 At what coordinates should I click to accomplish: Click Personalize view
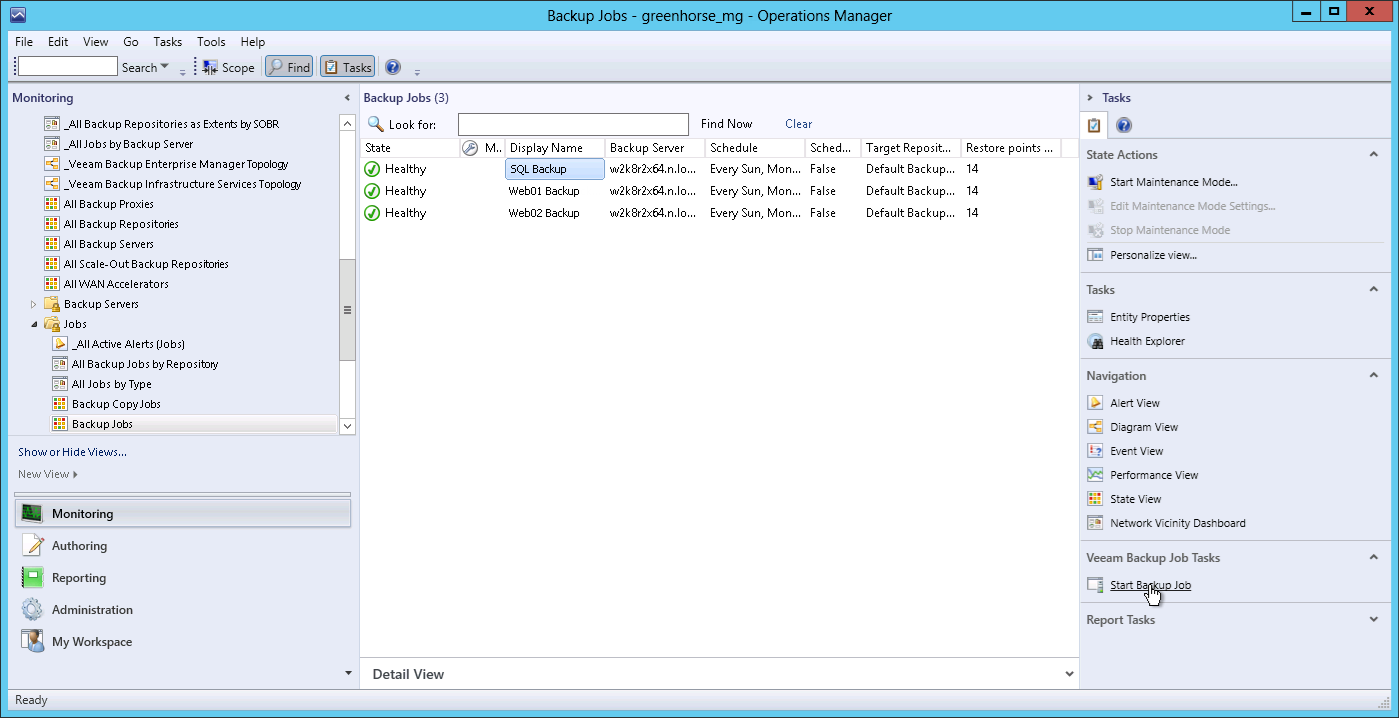(1153, 255)
